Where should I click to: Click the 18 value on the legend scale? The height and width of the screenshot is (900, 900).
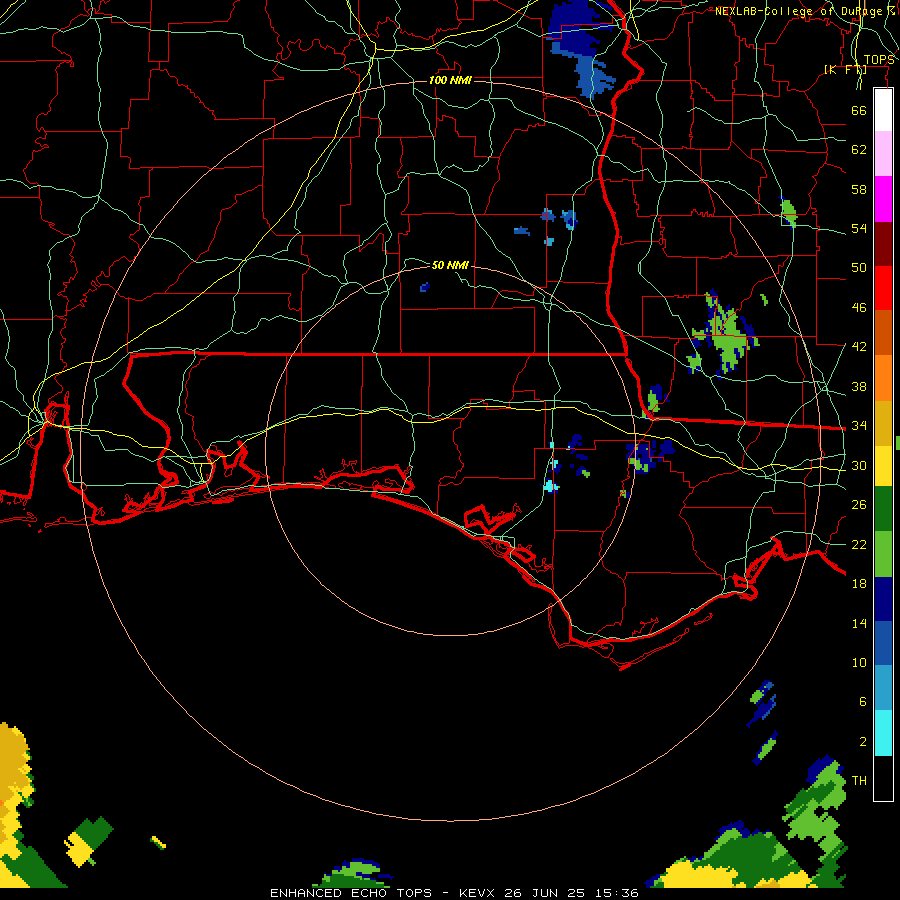coord(859,584)
